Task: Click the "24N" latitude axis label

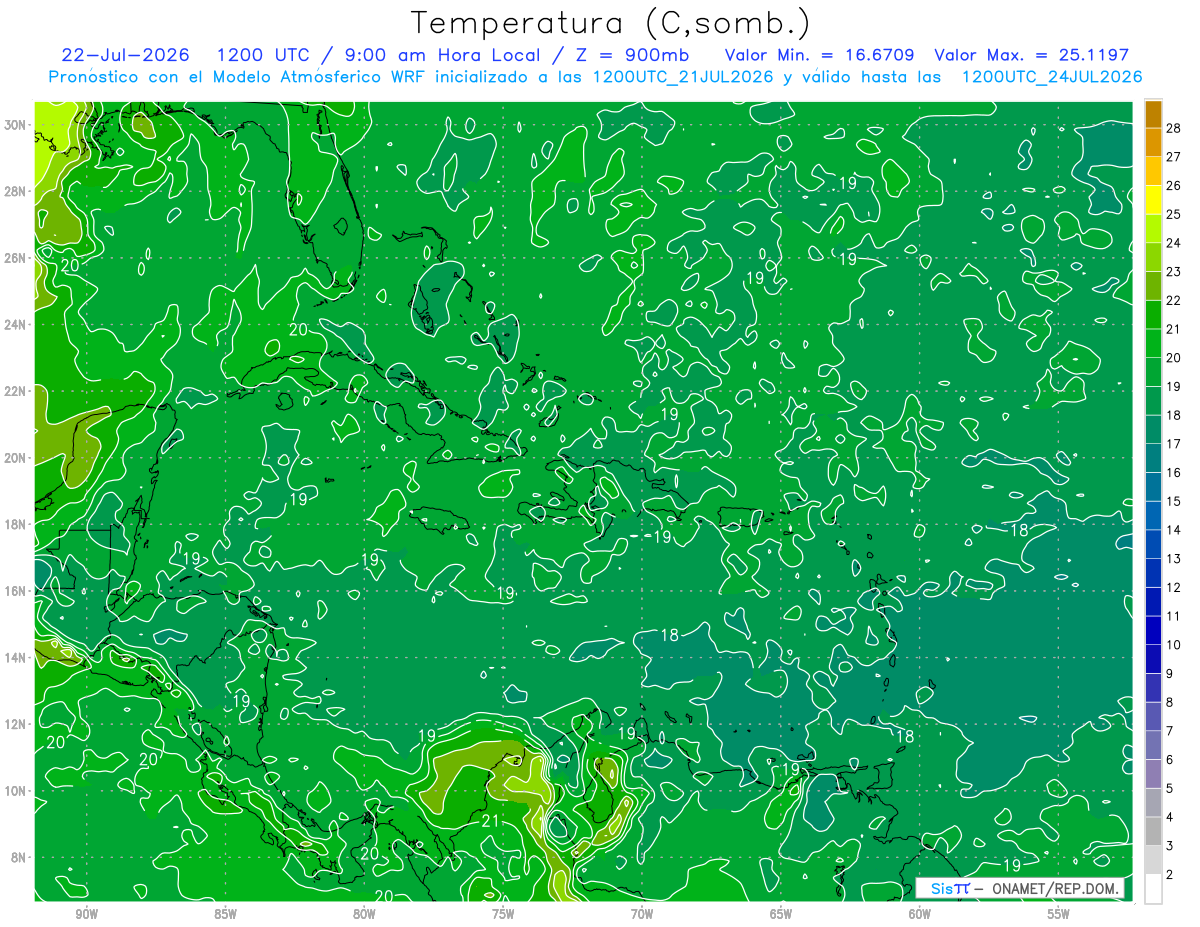Action: tap(17, 324)
